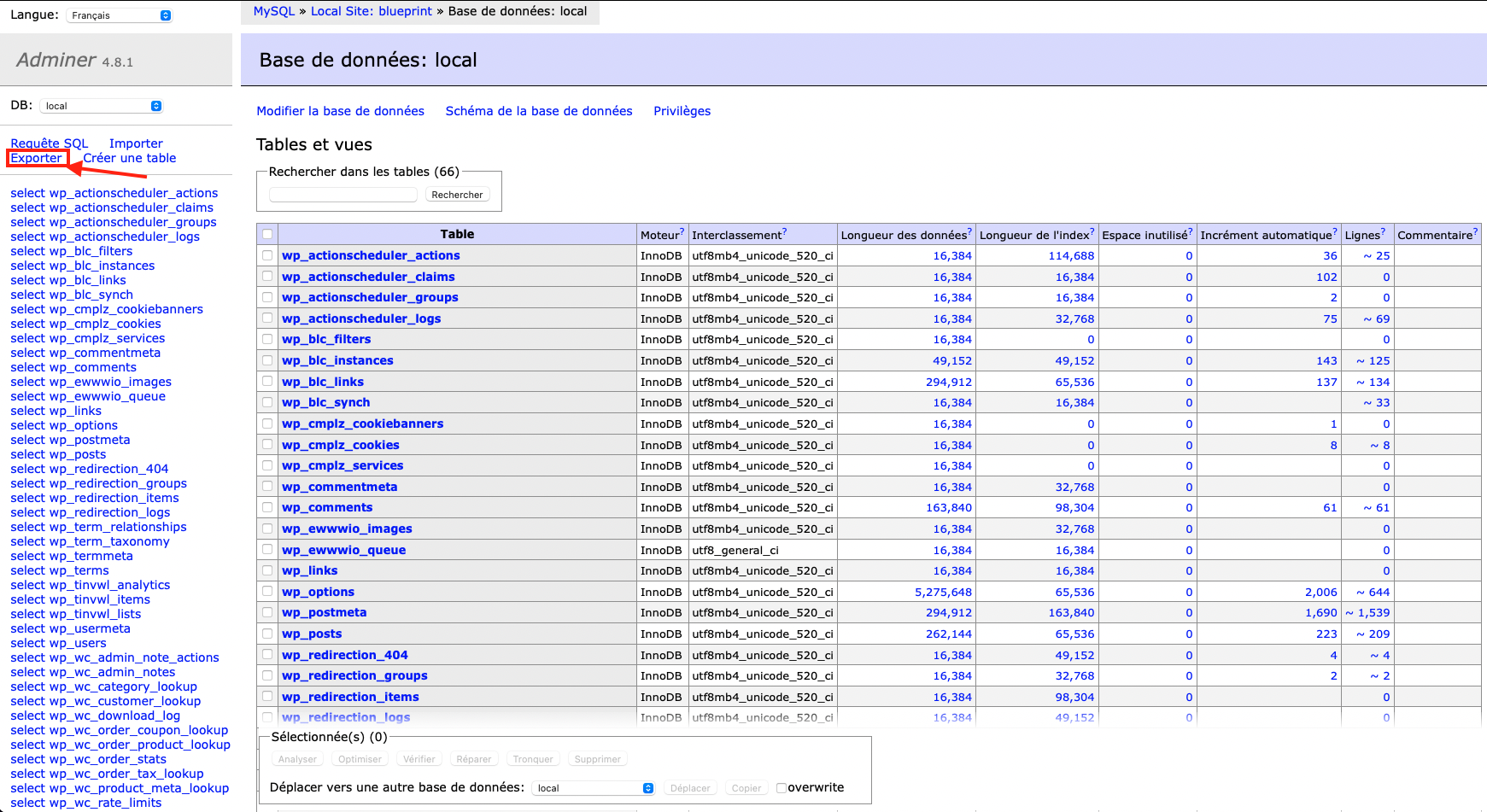Open wp_cmplz_cookies table in main list

click(341, 445)
